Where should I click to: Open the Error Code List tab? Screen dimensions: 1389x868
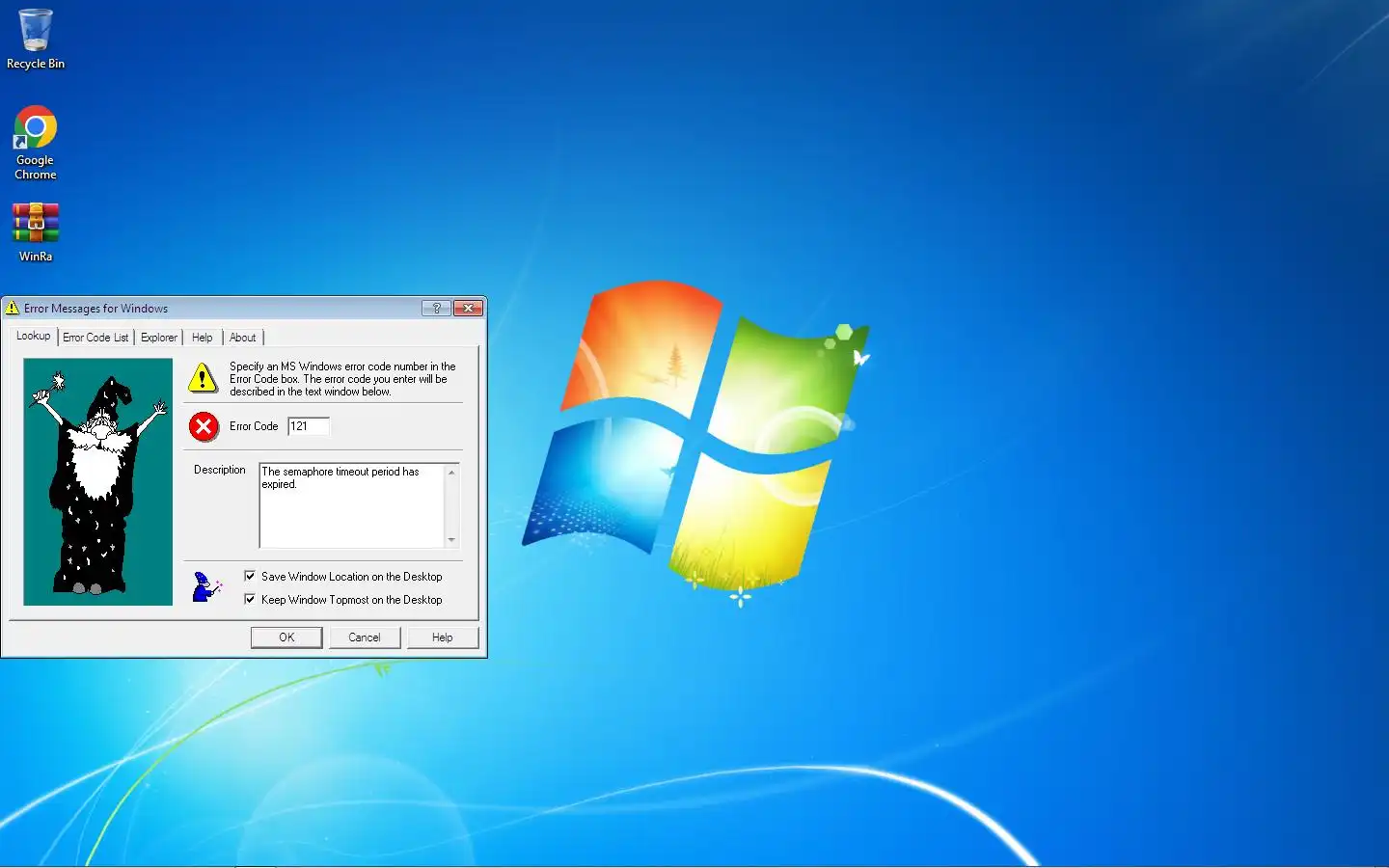95,338
